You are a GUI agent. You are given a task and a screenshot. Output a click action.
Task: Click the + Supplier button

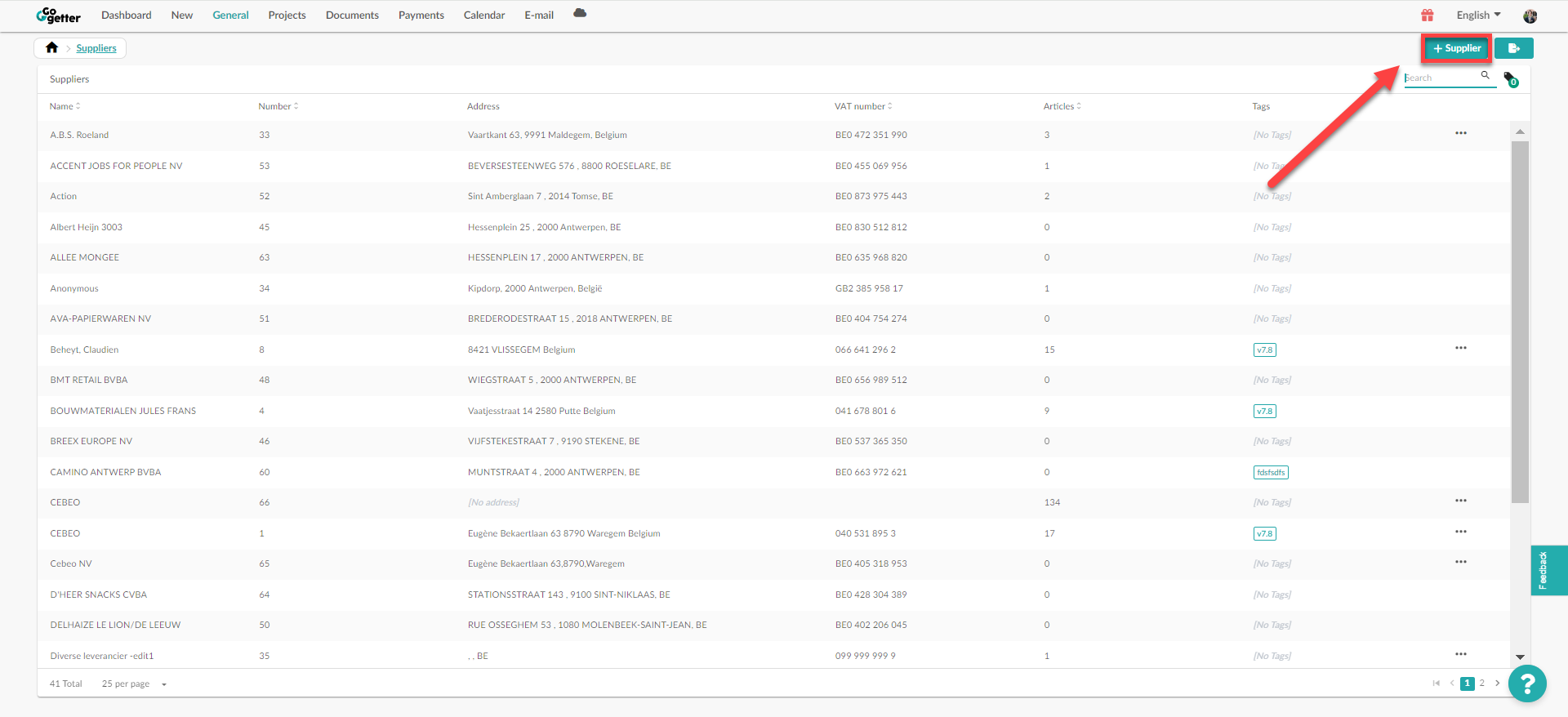coord(1457,48)
